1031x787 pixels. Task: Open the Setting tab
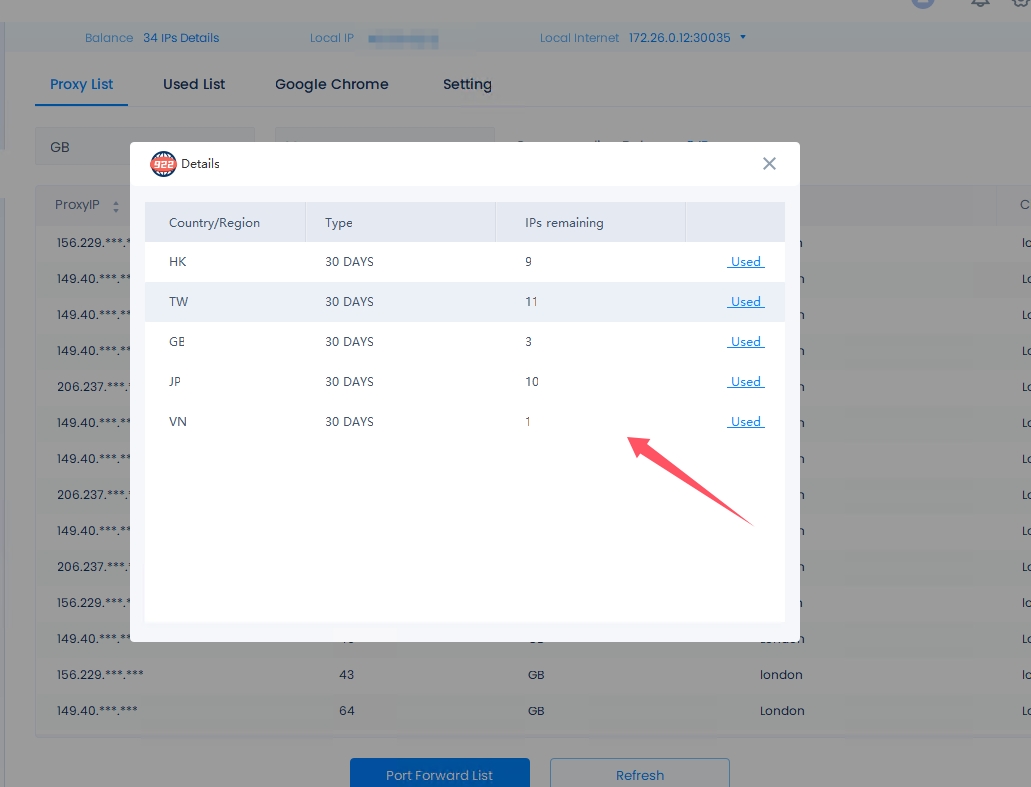467,84
